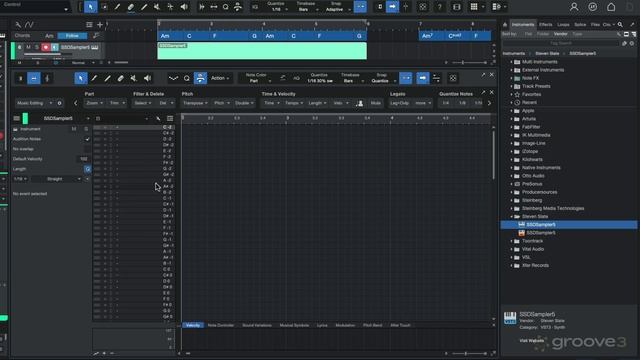
Task: Switch to the Effects browser tab
Action: click(x=545, y=24)
